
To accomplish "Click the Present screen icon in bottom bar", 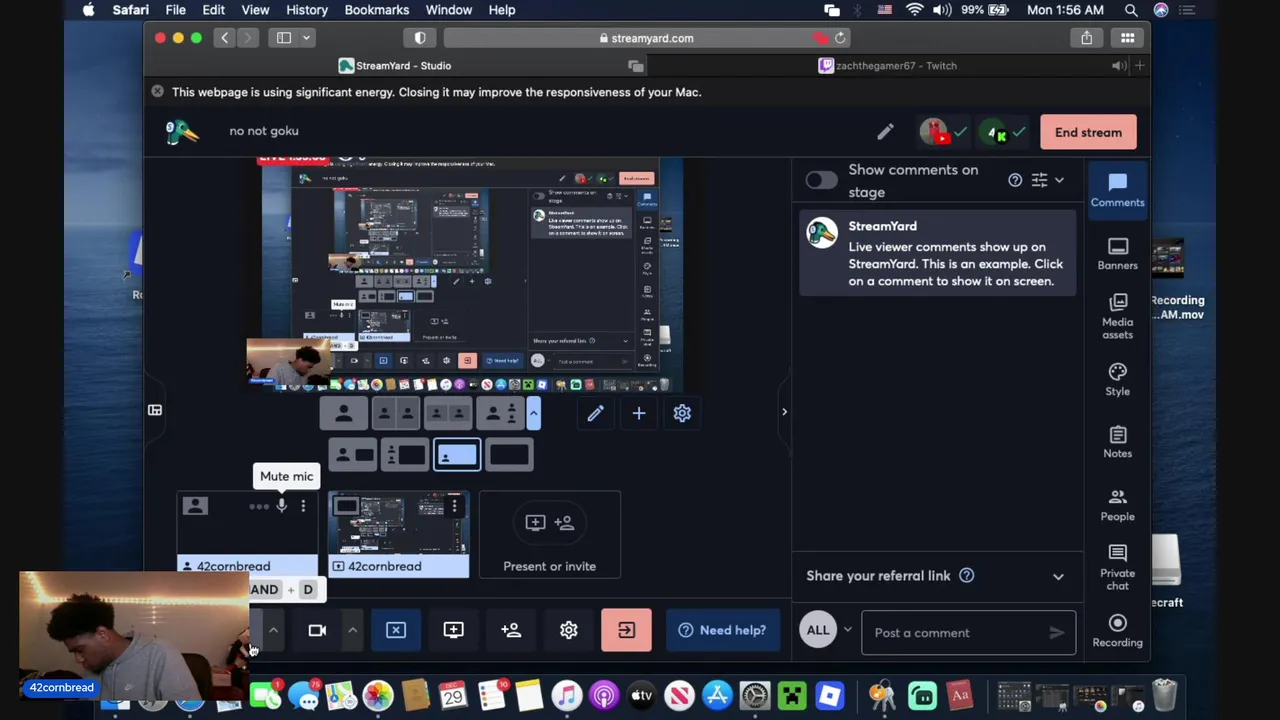I will point(453,630).
